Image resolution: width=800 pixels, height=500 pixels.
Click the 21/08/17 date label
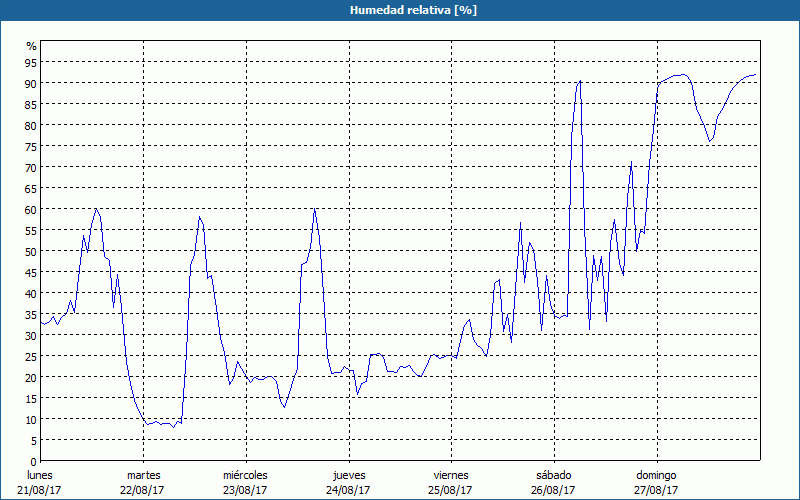pyautogui.click(x=40, y=490)
